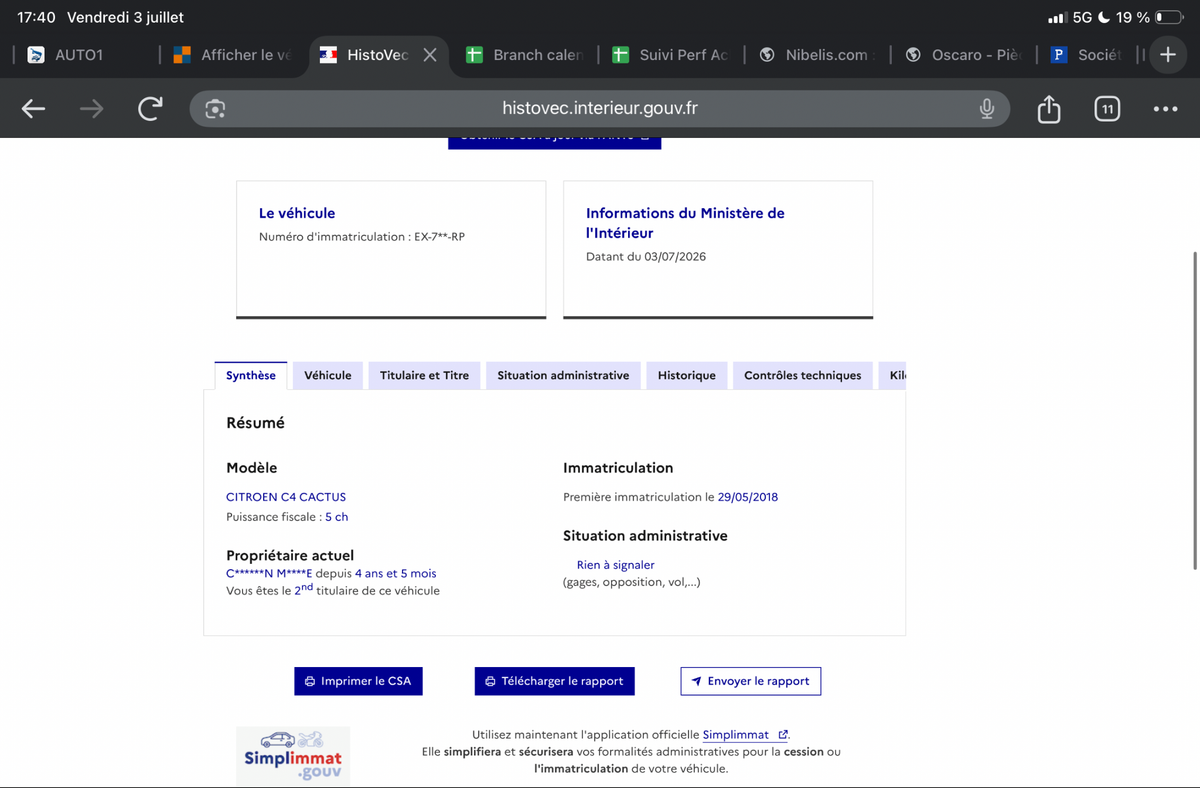Open the Situation administrative tab
This screenshot has height=788, width=1200.
[x=563, y=375]
